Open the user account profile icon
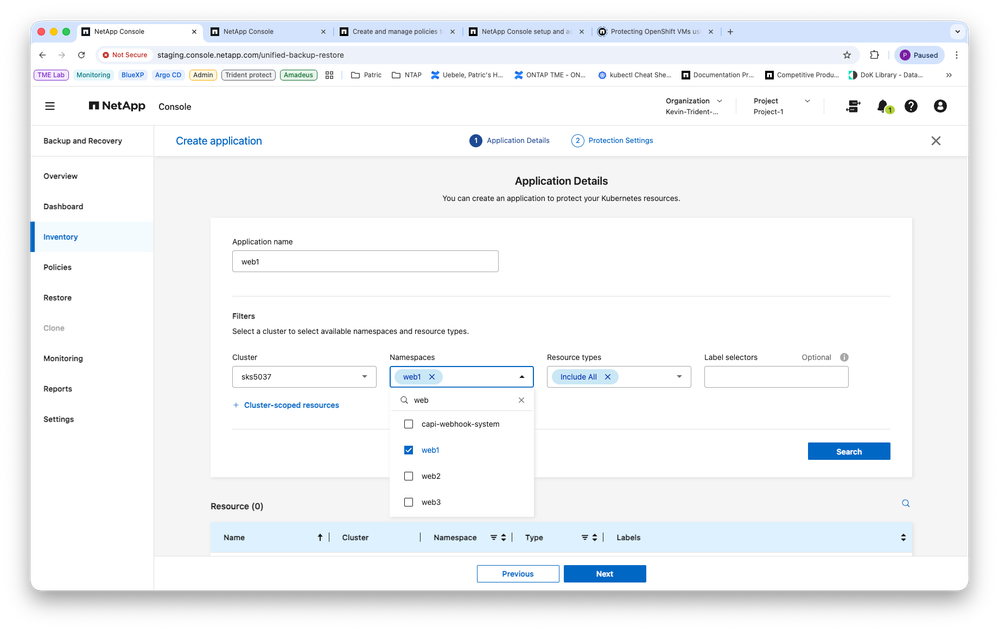 (x=940, y=106)
